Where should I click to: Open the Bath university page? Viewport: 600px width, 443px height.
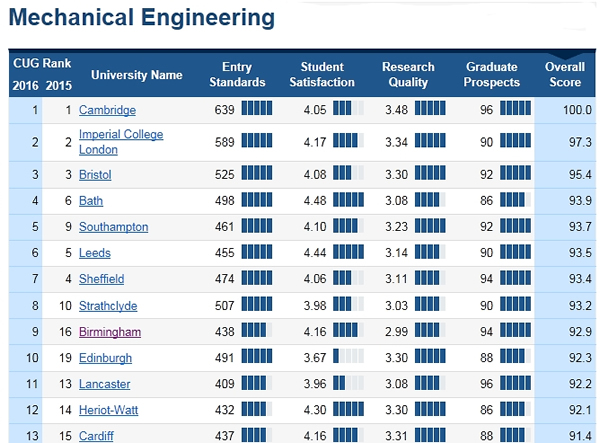pos(91,201)
